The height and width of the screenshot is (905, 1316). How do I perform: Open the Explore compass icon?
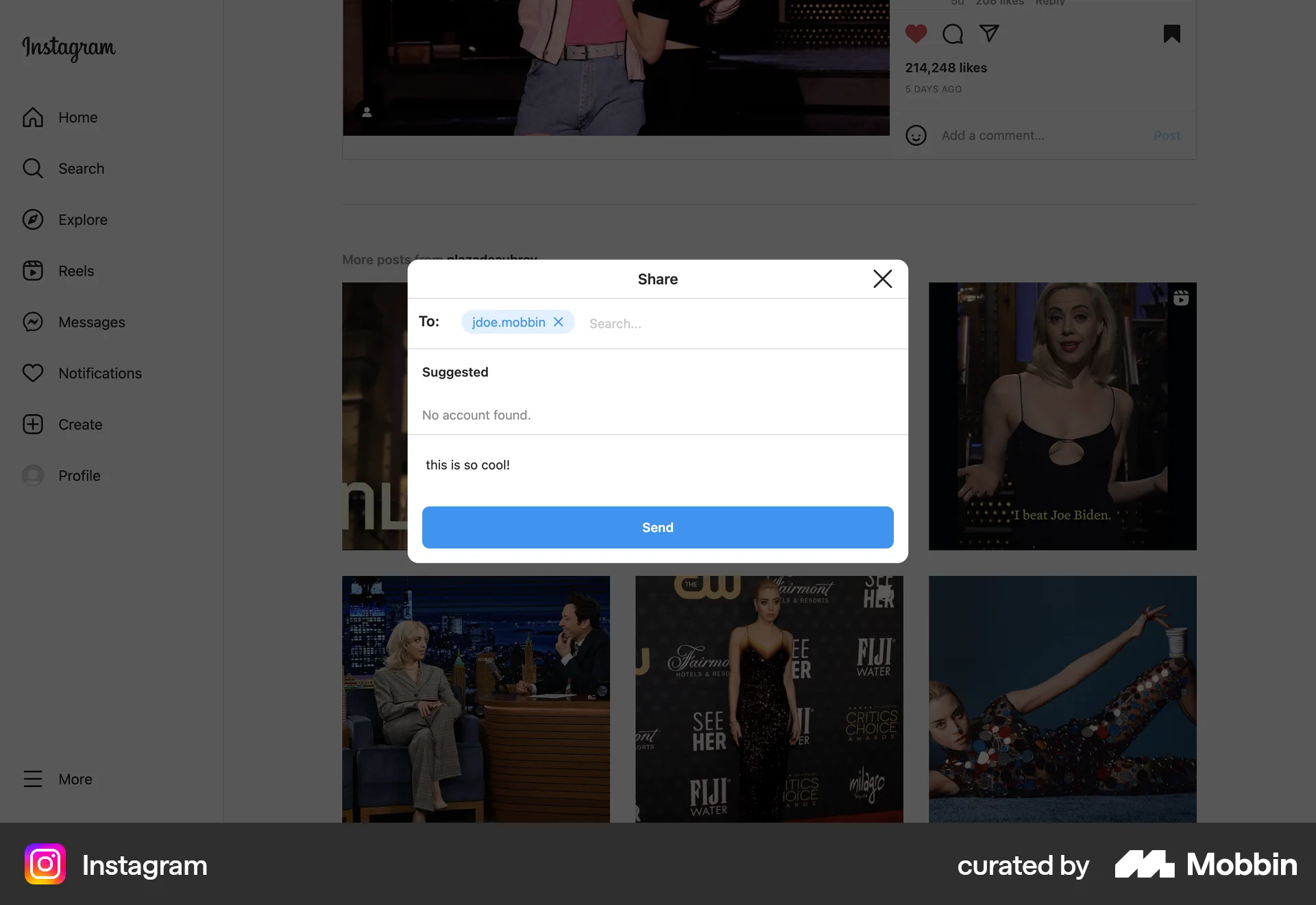33,219
